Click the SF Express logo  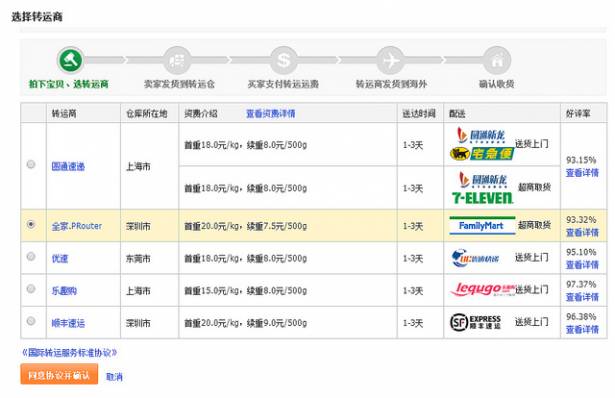pos(475,322)
